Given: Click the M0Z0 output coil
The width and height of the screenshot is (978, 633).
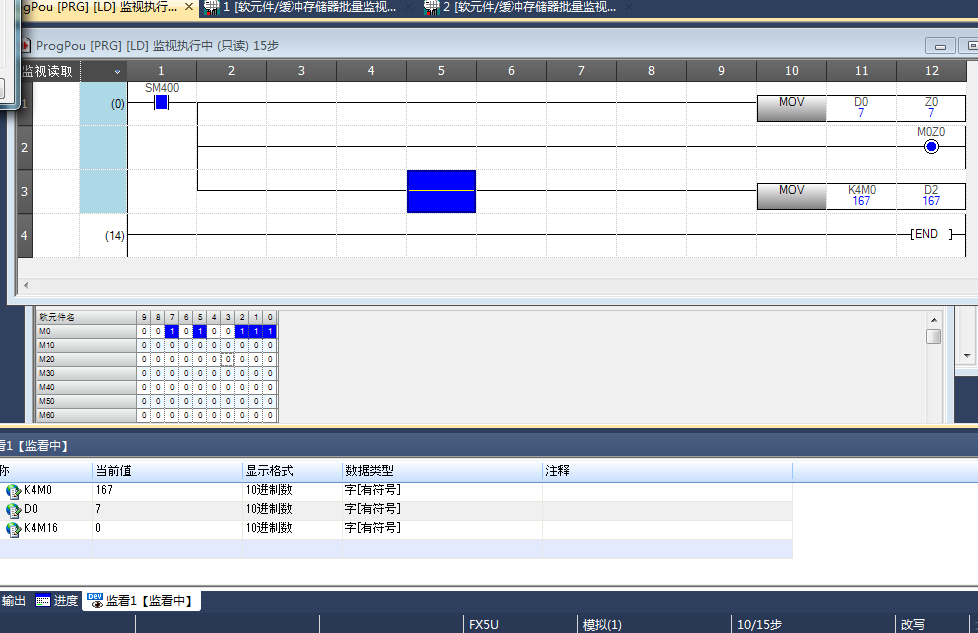Looking at the screenshot, I should click(931, 147).
